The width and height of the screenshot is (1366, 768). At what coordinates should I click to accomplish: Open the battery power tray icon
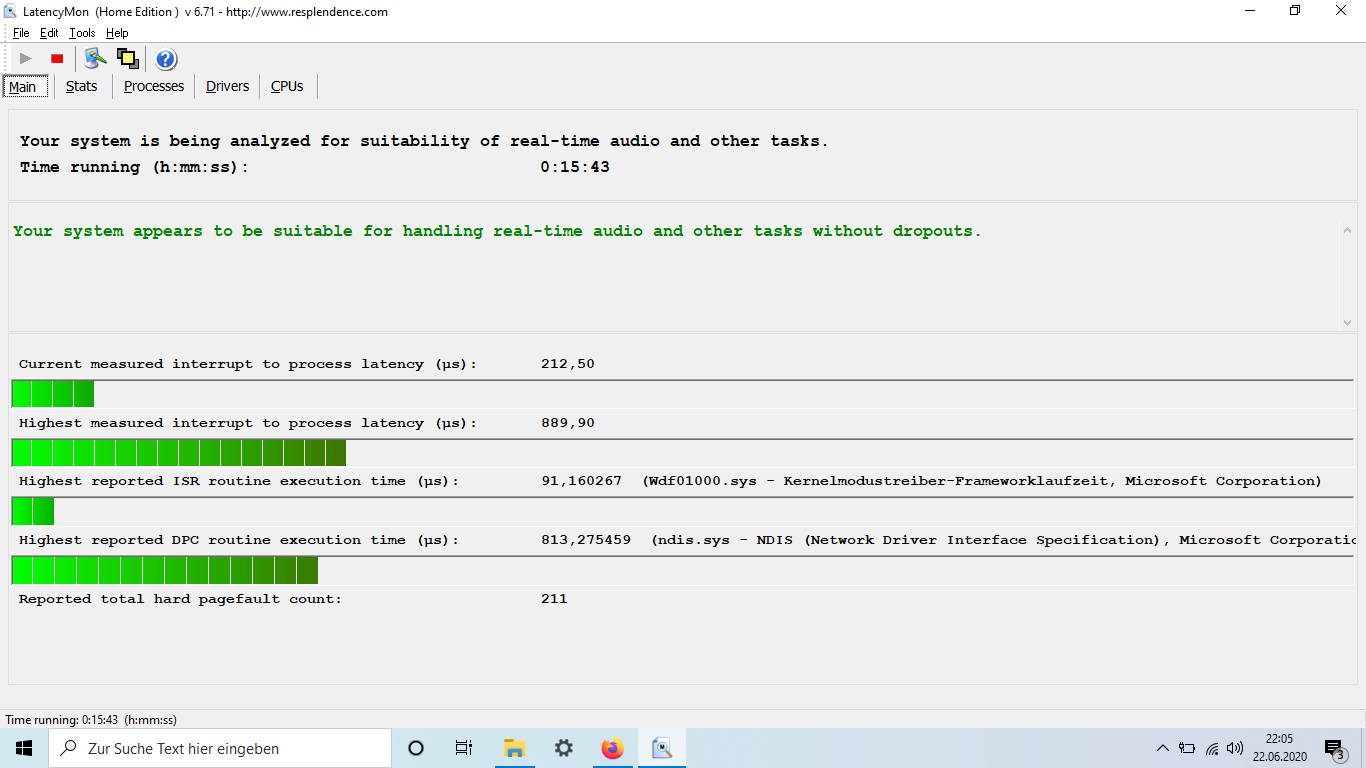click(1187, 748)
